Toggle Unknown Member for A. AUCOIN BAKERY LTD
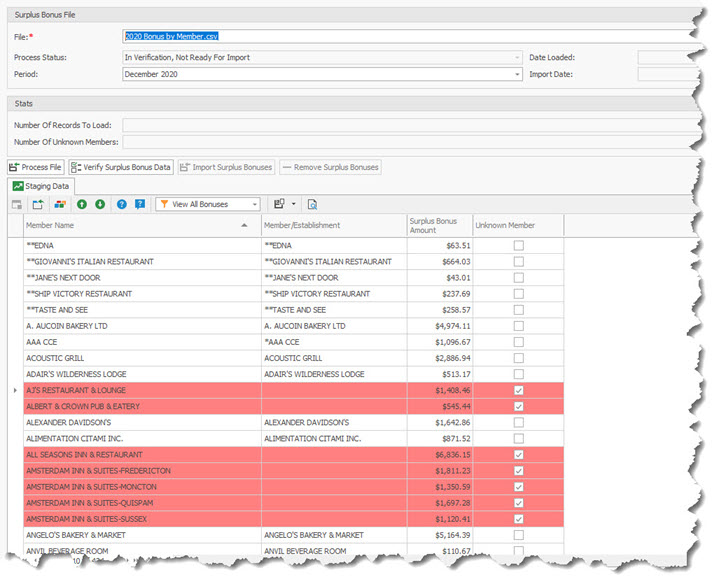Screen dimensions: 719x584 point(518,326)
